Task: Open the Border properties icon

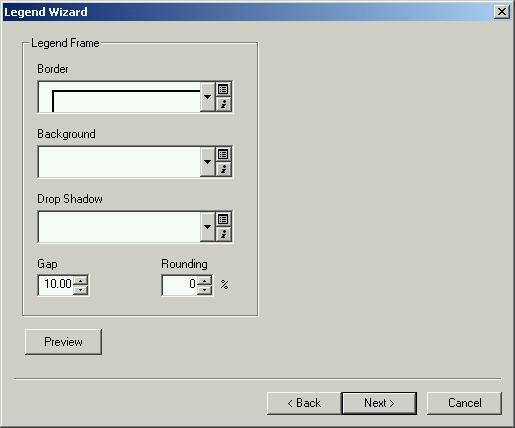Action: coord(223,104)
